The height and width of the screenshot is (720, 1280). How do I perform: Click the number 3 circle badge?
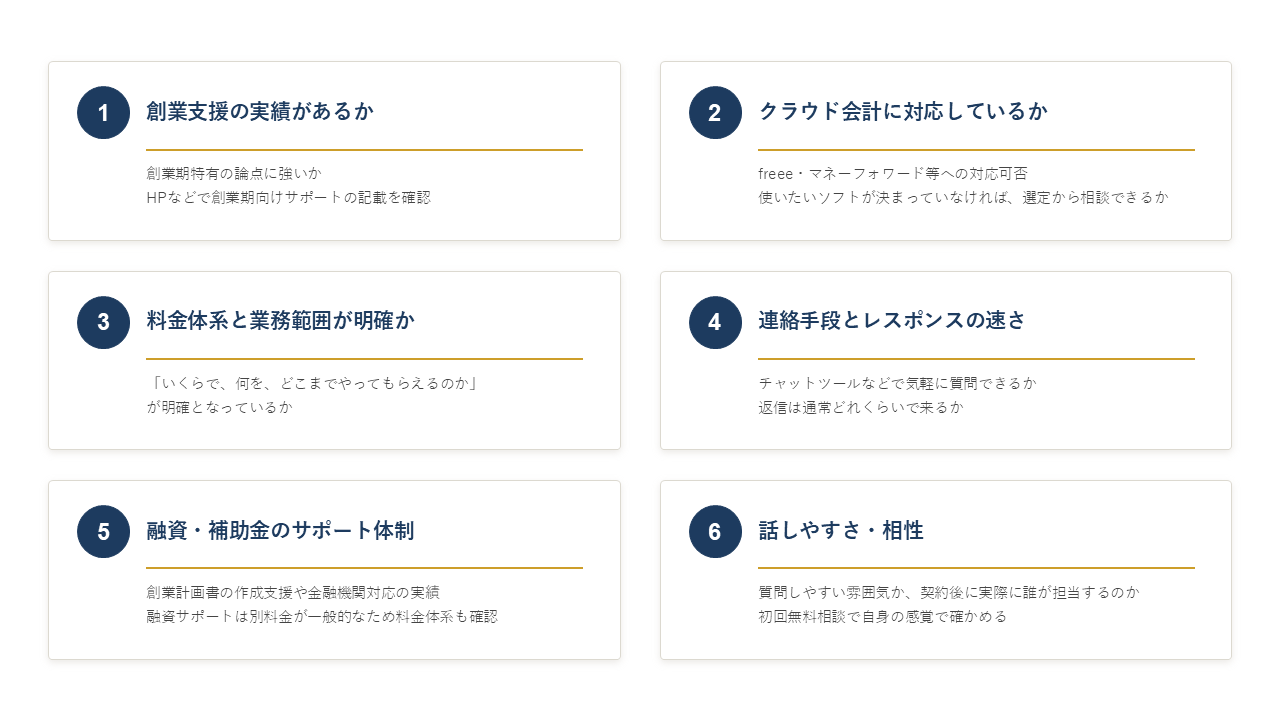tap(103, 322)
